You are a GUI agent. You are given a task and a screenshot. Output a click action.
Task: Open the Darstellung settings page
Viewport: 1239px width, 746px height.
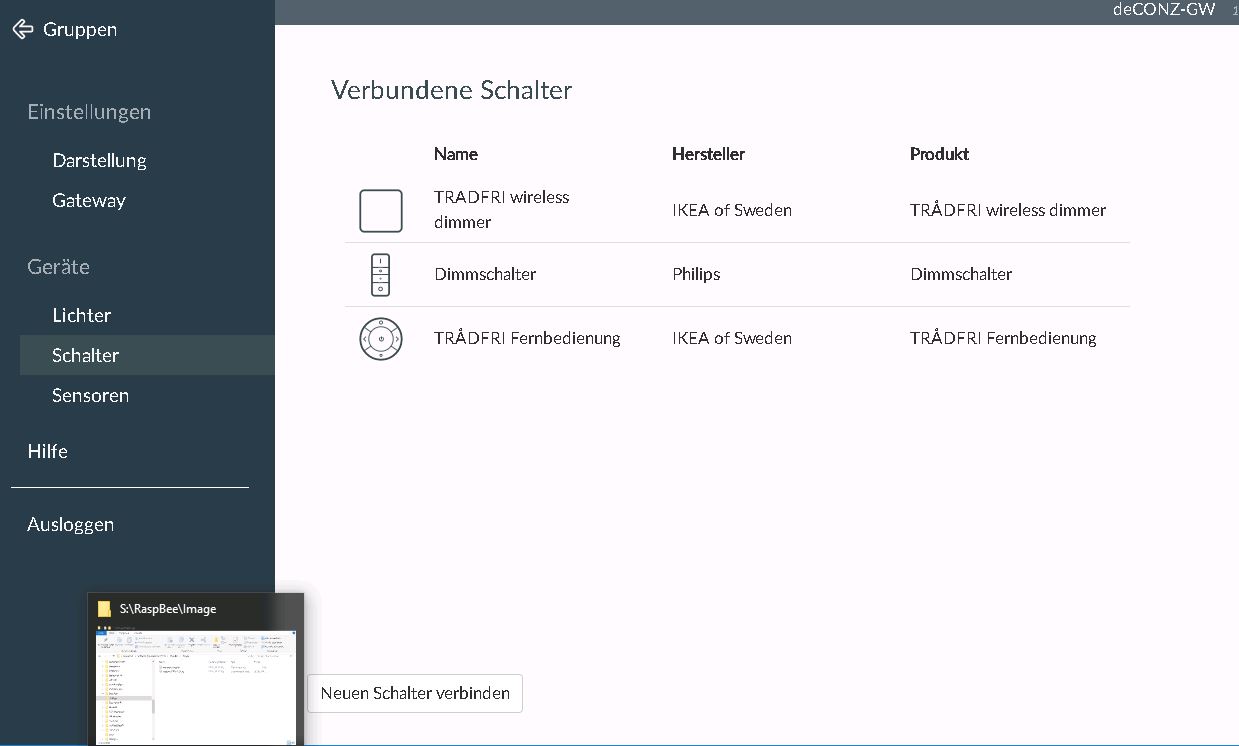point(99,160)
